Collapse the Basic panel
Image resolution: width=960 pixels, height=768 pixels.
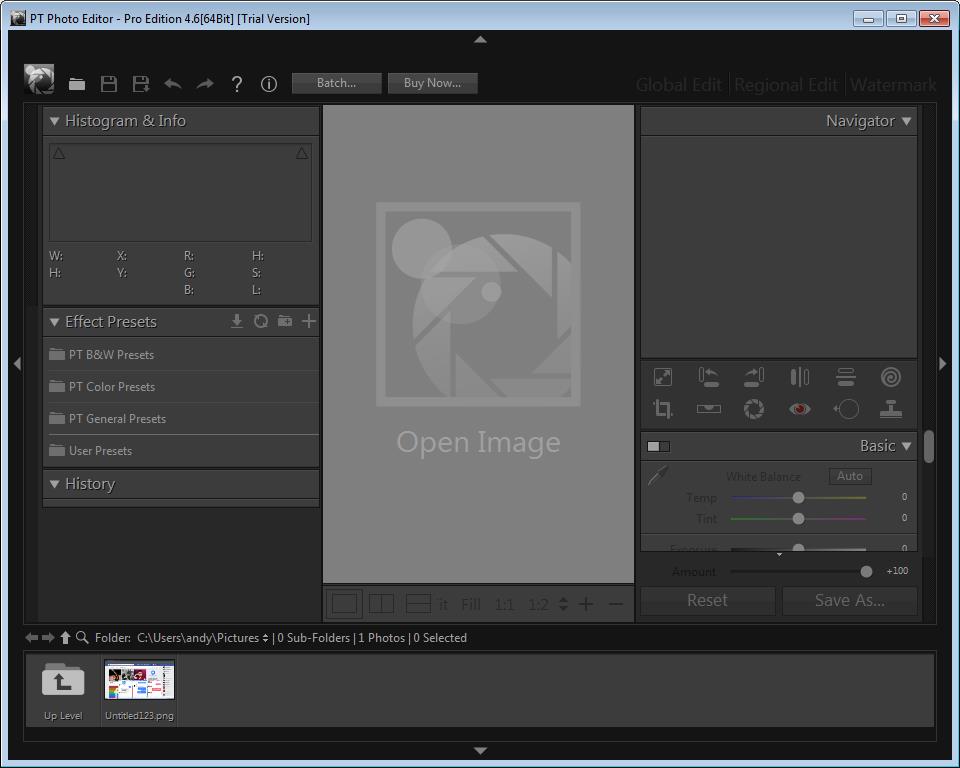(x=907, y=446)
